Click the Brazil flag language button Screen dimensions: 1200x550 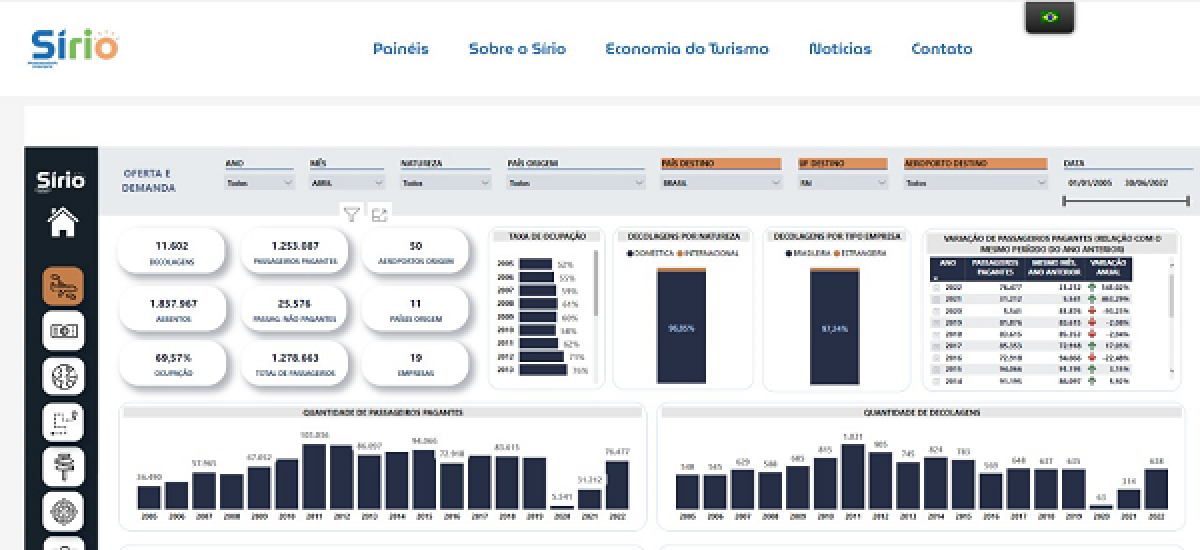click(x=1049, y=18)
